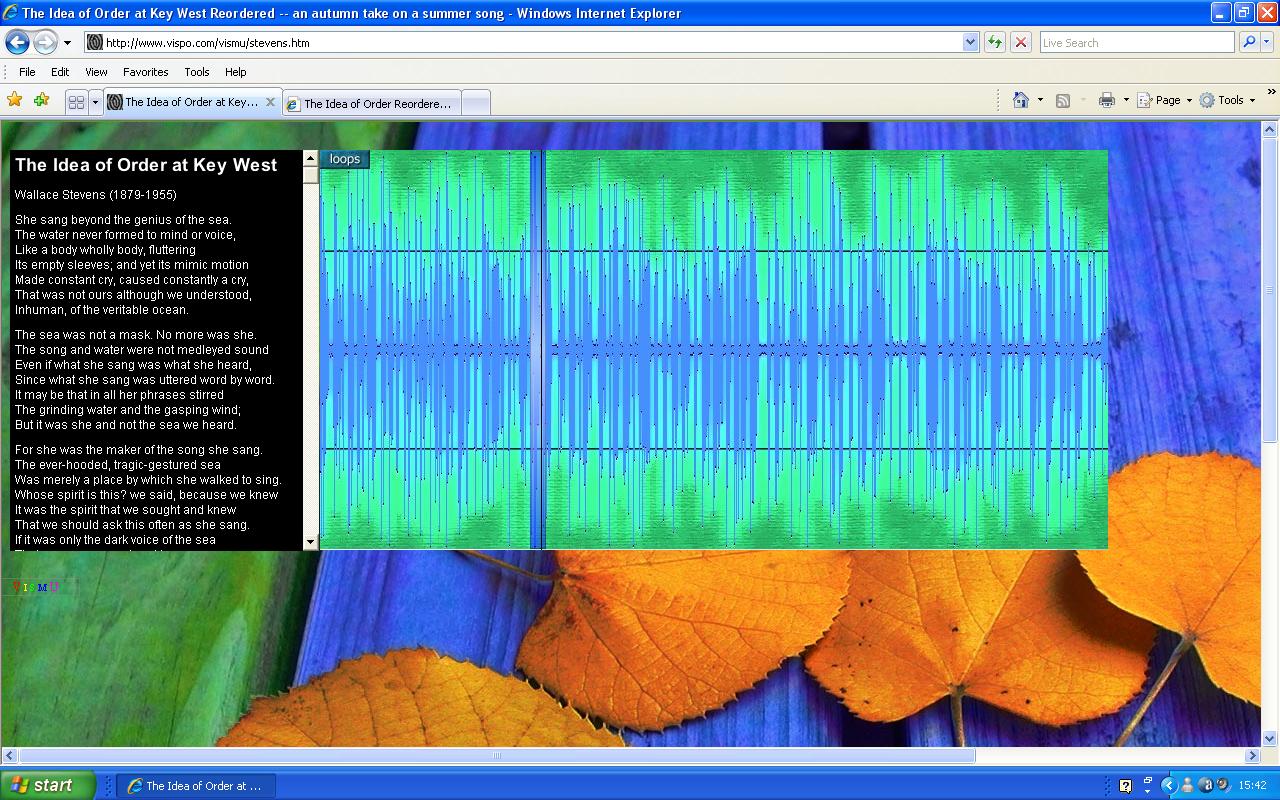
Task: Click the dark playhead bar in waveform
Action: (537, 349)
